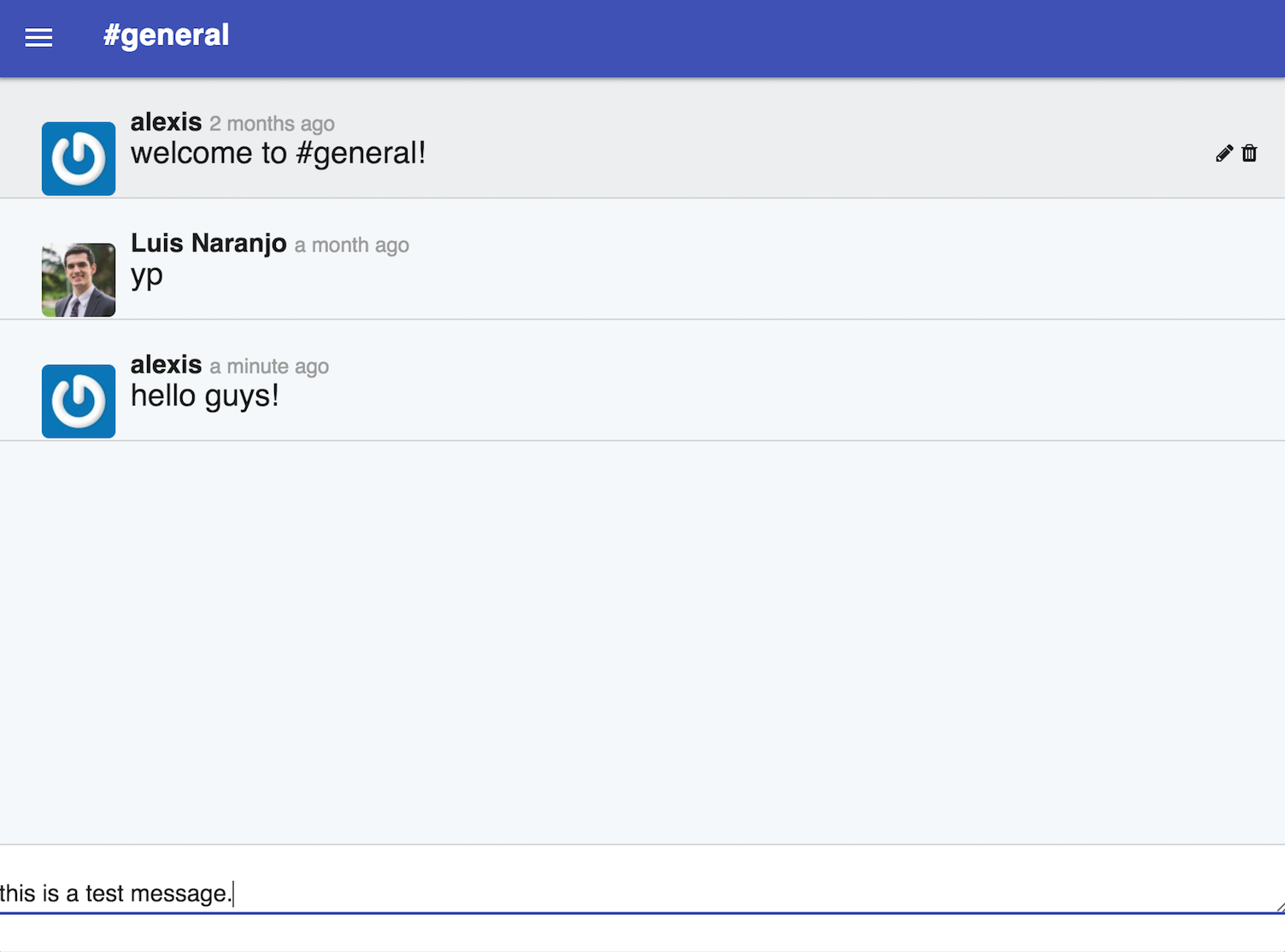Edit the 'welcome to #general!' message
Screen dimensions: 1285x952
pyautogui.click(x=1224, y=153)
